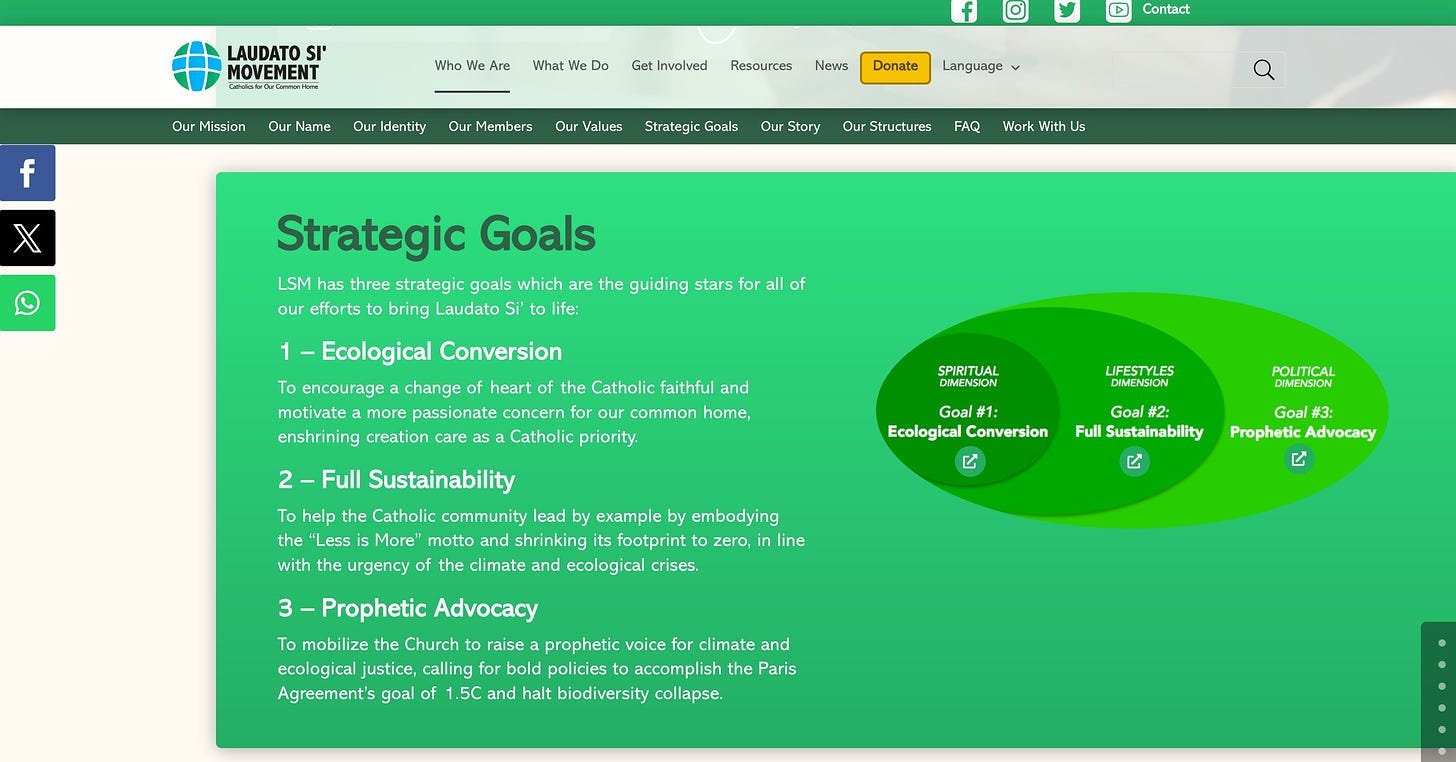Screen dimensions: 1456x762
Task: Open the What We Do menu
Action: tap(571, 66)
